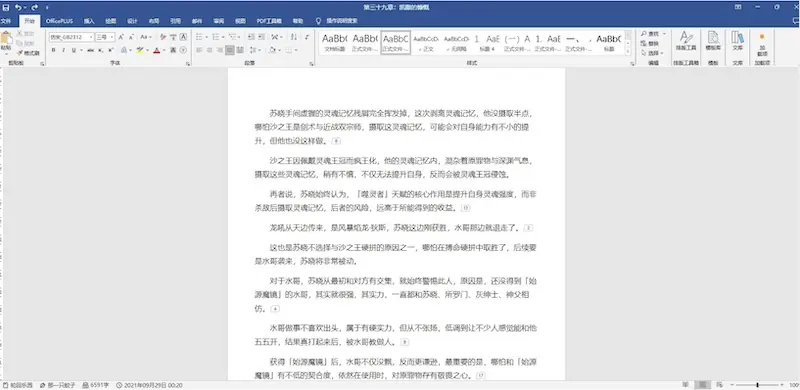800x390 pixels.
Task: Adjust the zoom slider in status bar
Action: pos(757,385)
